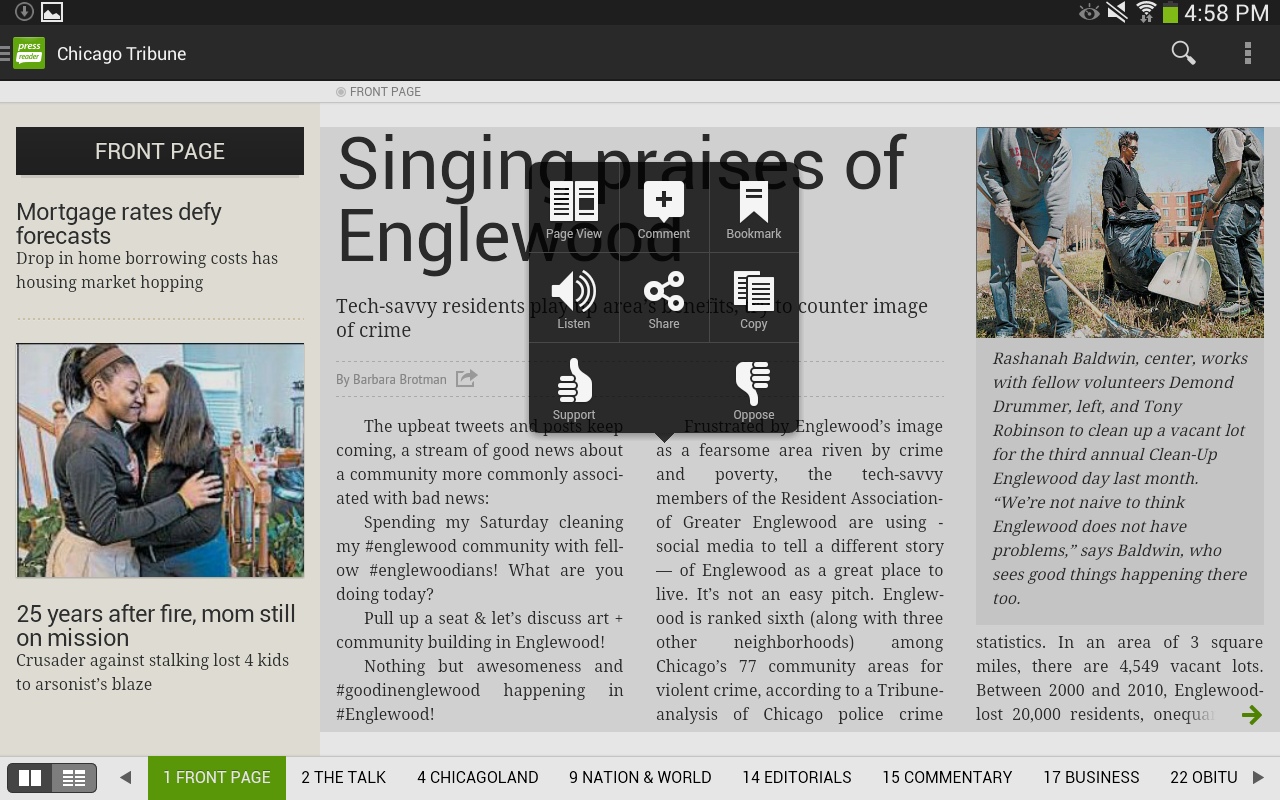Open Page View from popup menu
This screenshot has width=1280, height=800.
(574, 208)
